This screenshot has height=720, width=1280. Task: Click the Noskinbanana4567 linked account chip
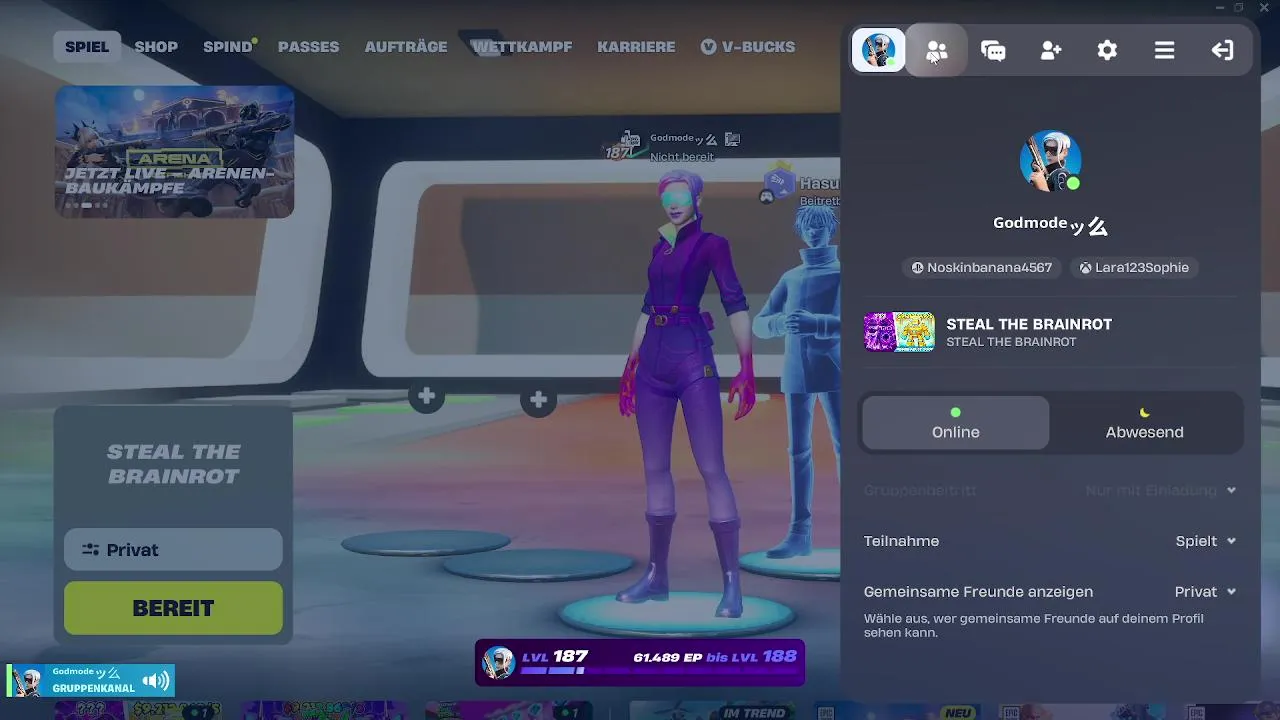981,267
